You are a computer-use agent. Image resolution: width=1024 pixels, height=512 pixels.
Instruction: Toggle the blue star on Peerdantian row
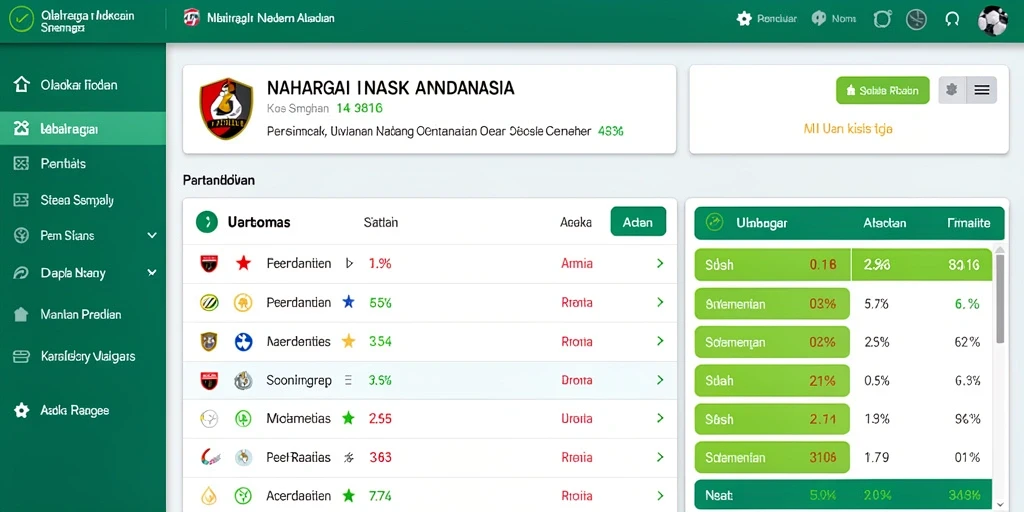(349, 302)
